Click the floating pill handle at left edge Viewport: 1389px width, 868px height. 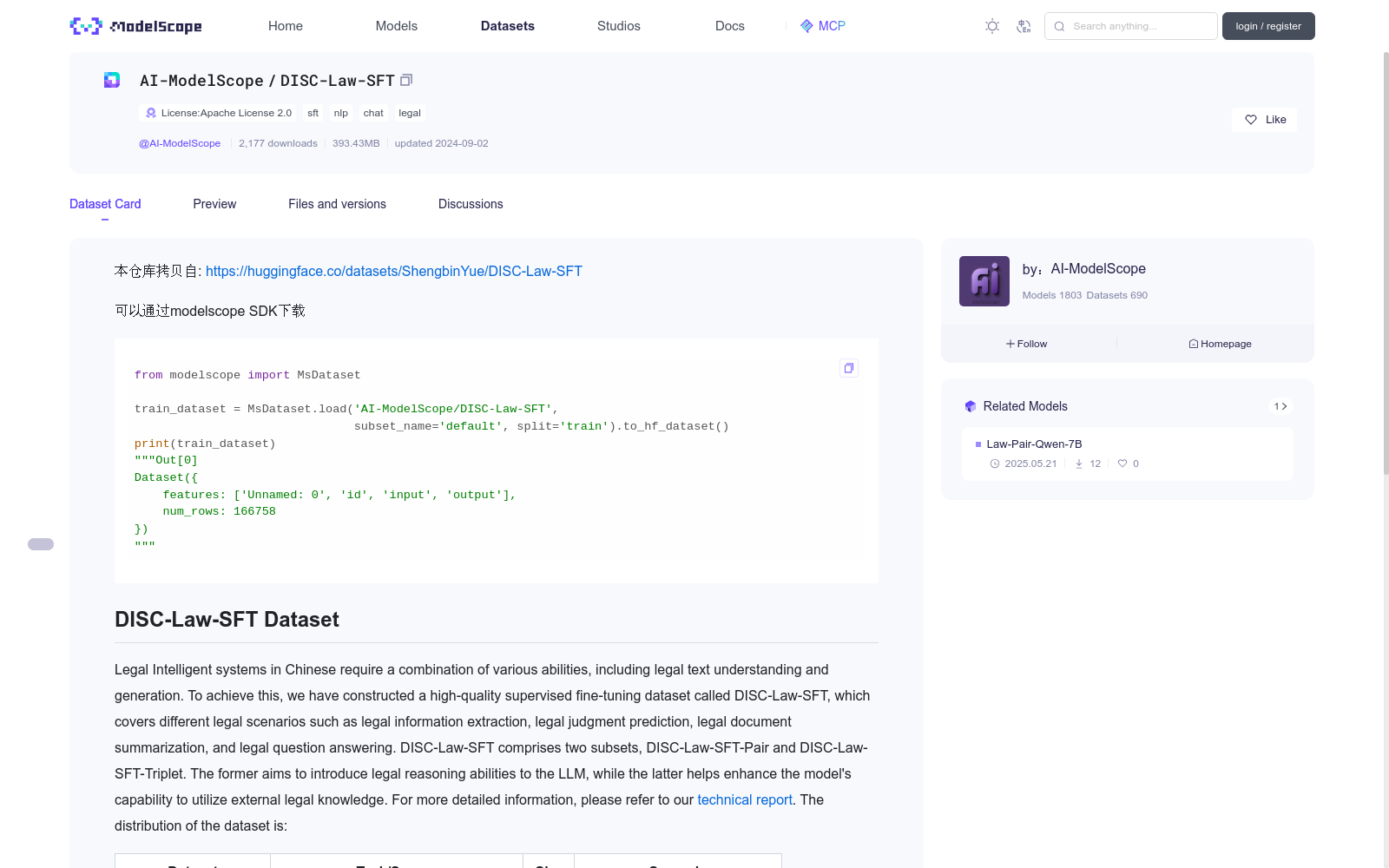tap(41, 544)
